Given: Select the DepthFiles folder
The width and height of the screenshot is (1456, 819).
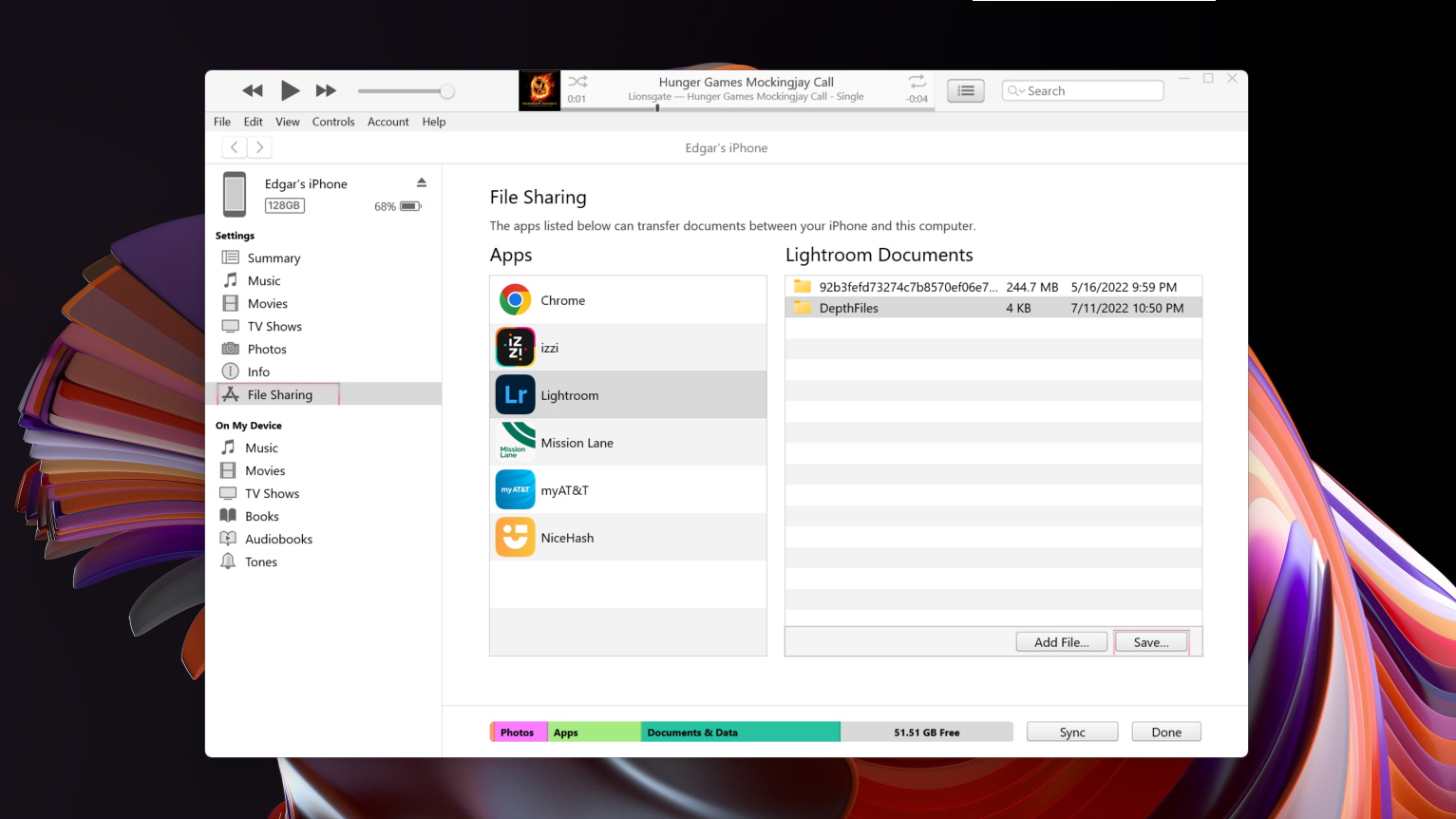Looking at the screenshot, I should [848, 308].
